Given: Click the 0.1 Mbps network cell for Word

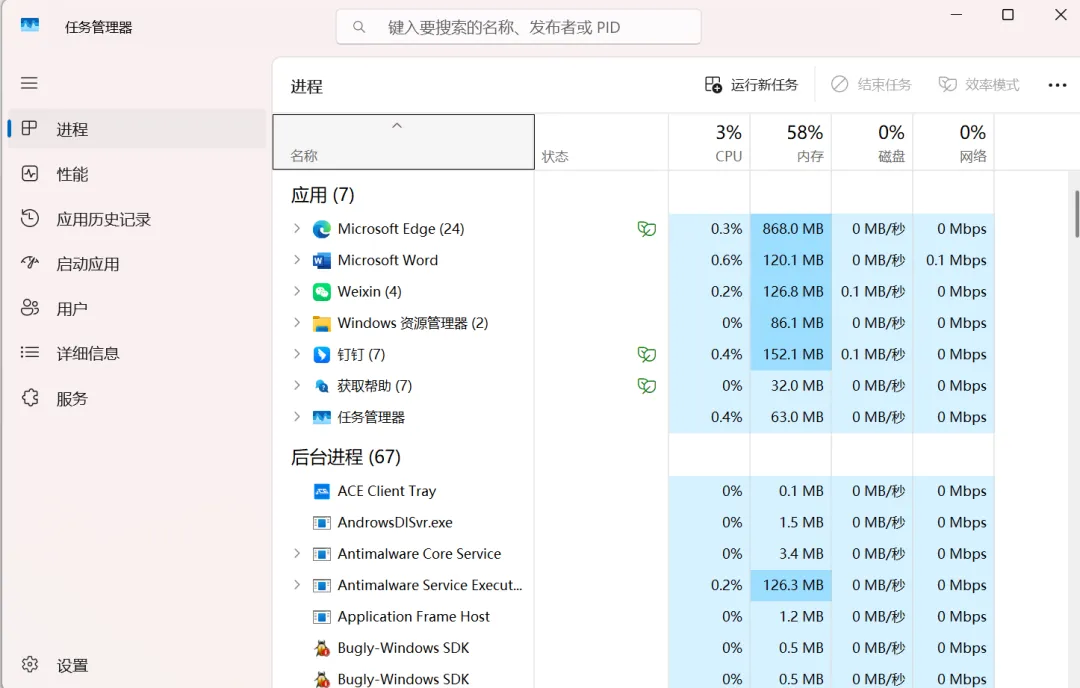Looking at the screenshot, I should click(953, 260).
